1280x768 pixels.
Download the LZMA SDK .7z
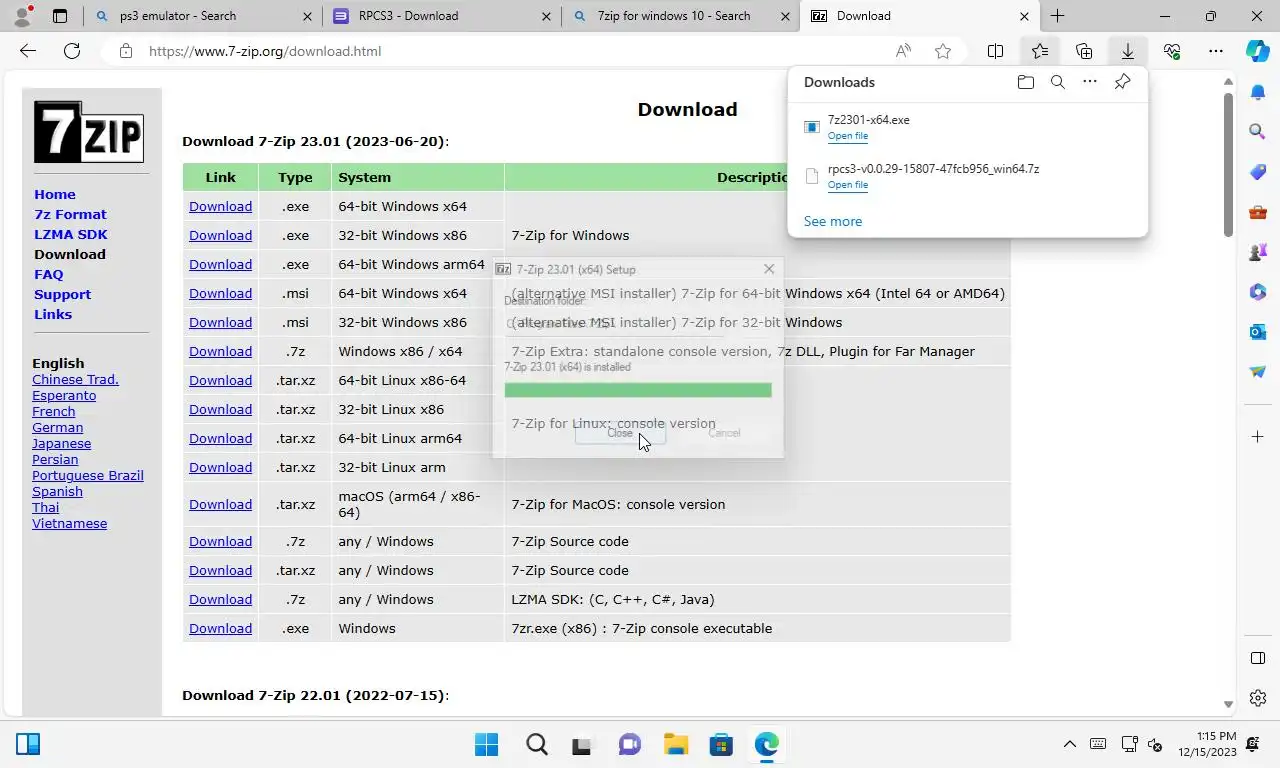pos(220,599)
